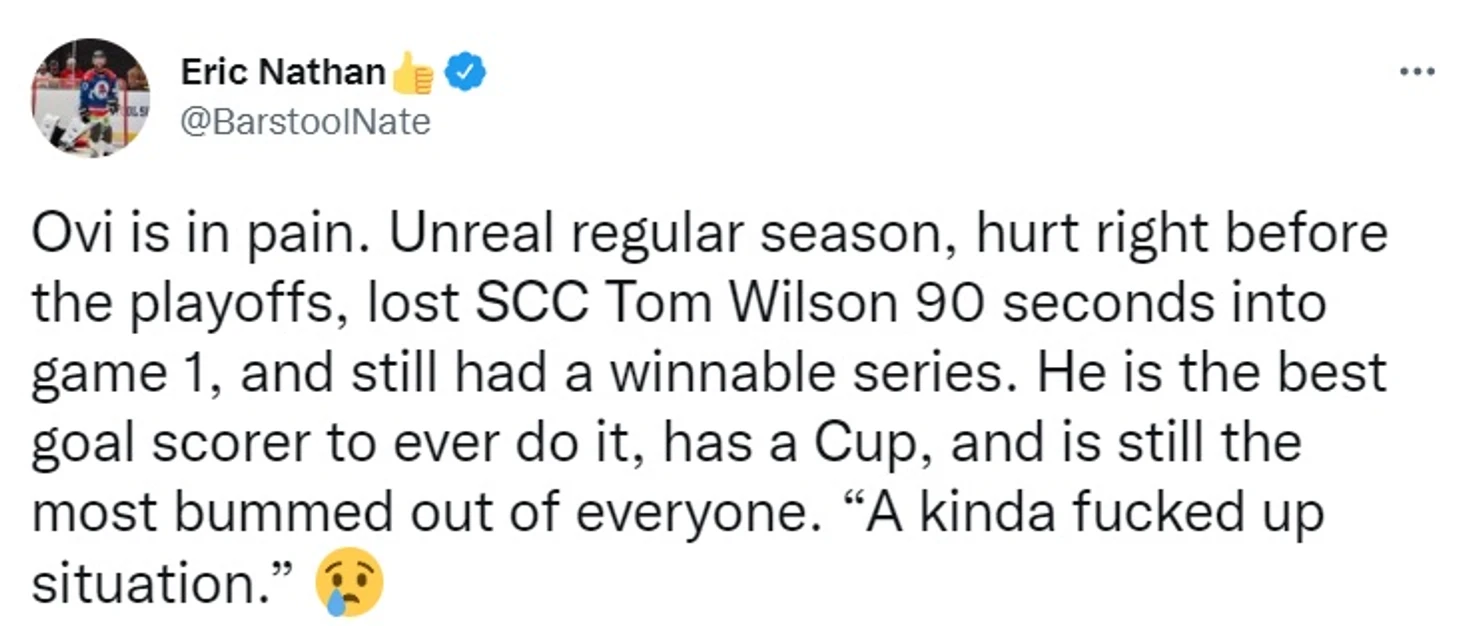Open Eric Nathan's round profile picture
The height and width of the screenshot is (626, 1460).
point(91,97)
